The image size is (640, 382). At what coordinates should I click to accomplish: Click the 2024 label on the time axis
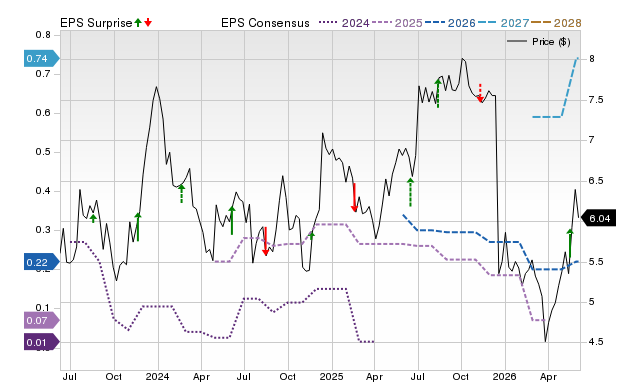[158, 376]
